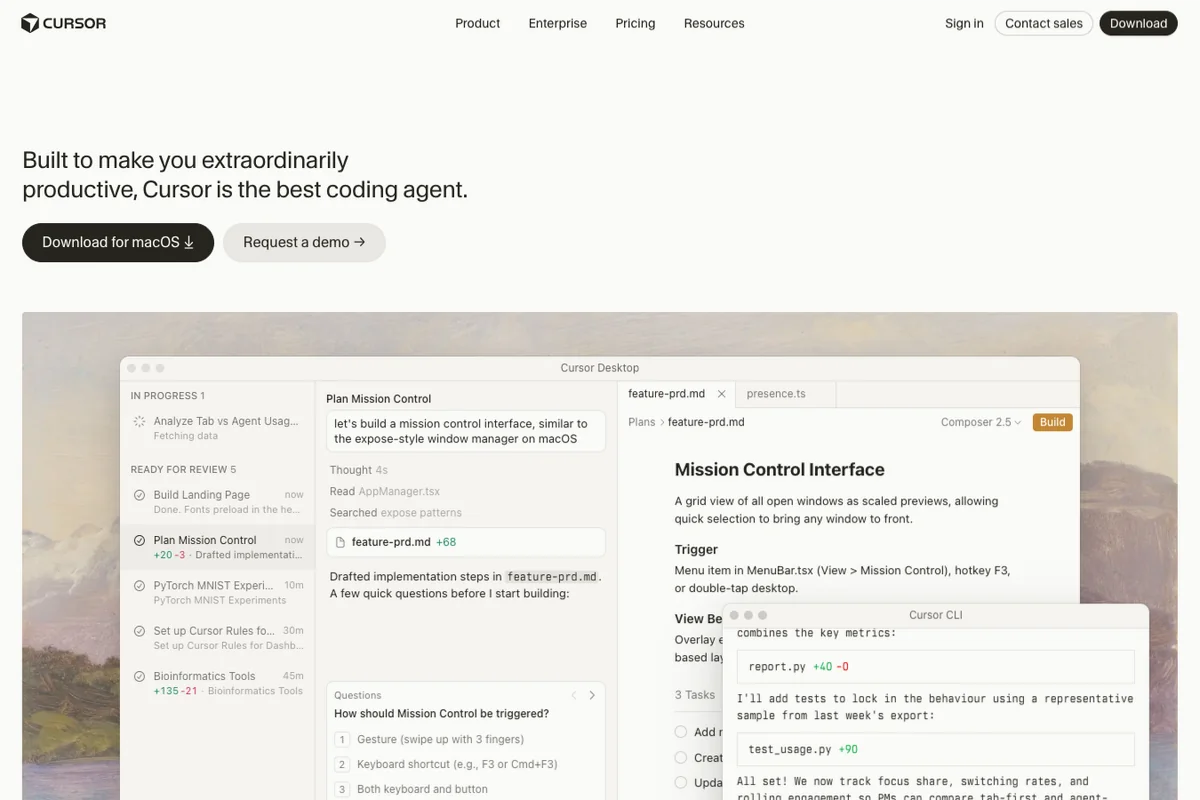1200x800 pixels.
Task: Toggle the task circle beginning Creat
Action: [681, 757]
